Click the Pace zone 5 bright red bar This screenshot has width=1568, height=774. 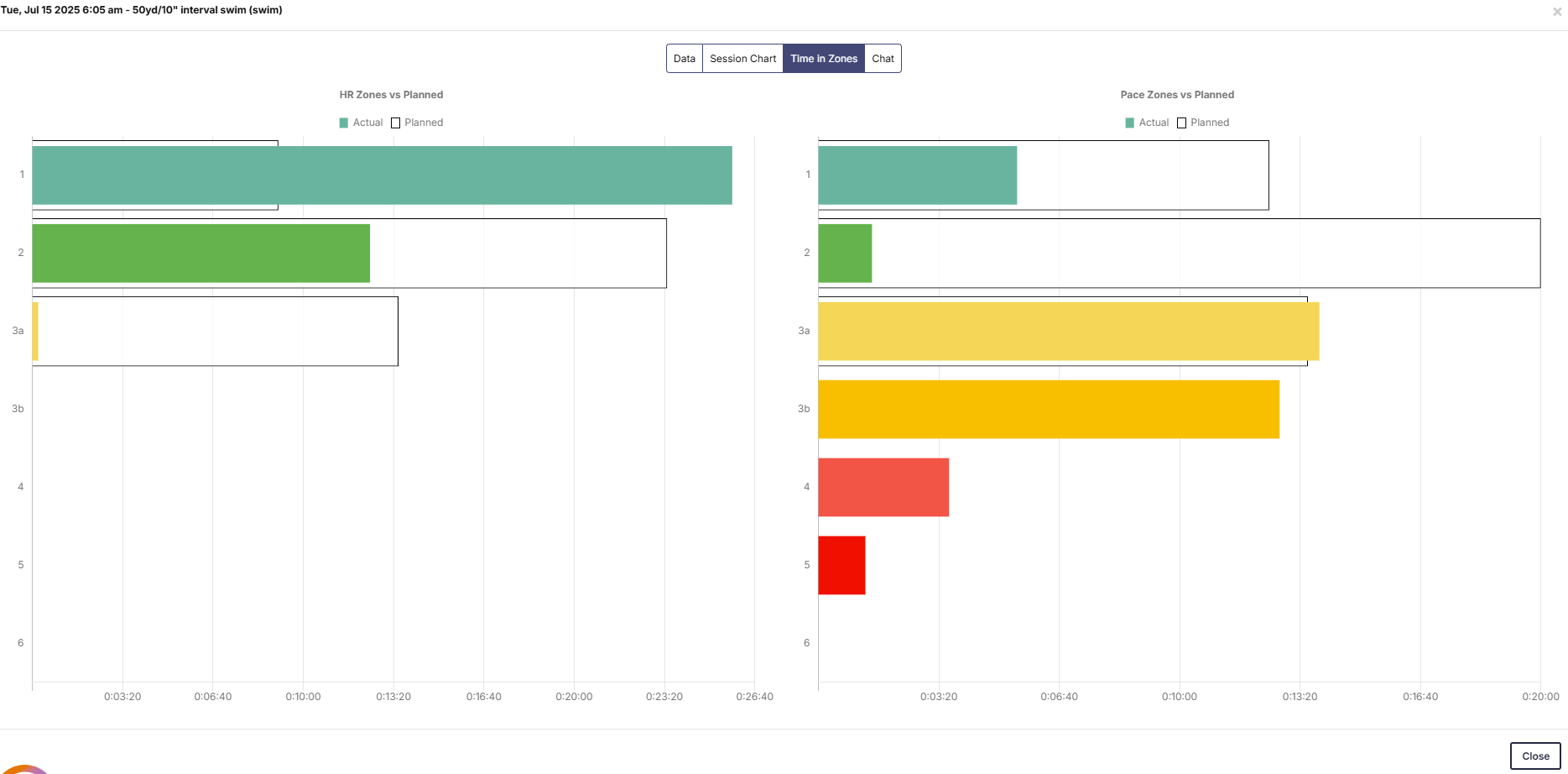841,566
